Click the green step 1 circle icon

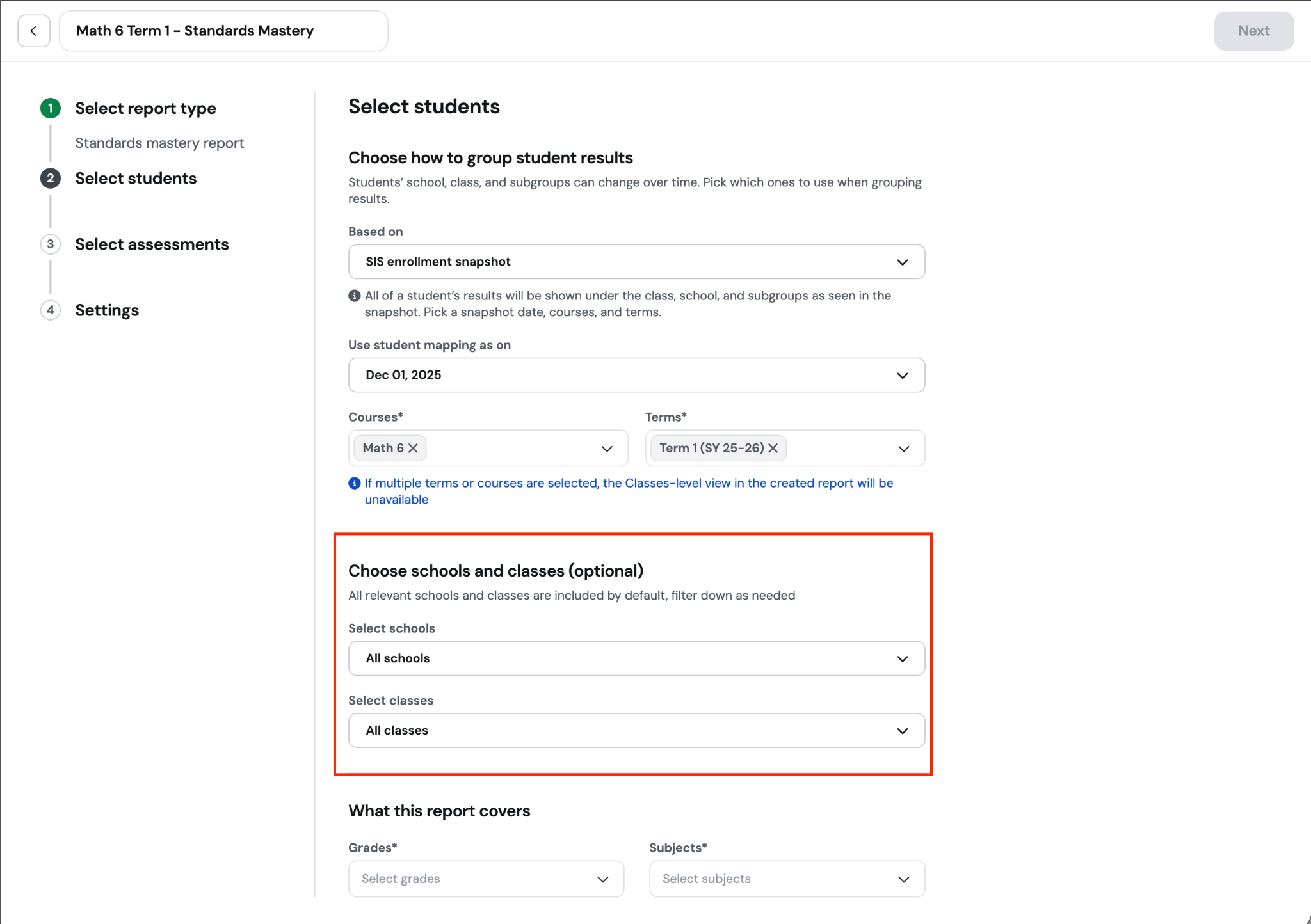point(51,108)
